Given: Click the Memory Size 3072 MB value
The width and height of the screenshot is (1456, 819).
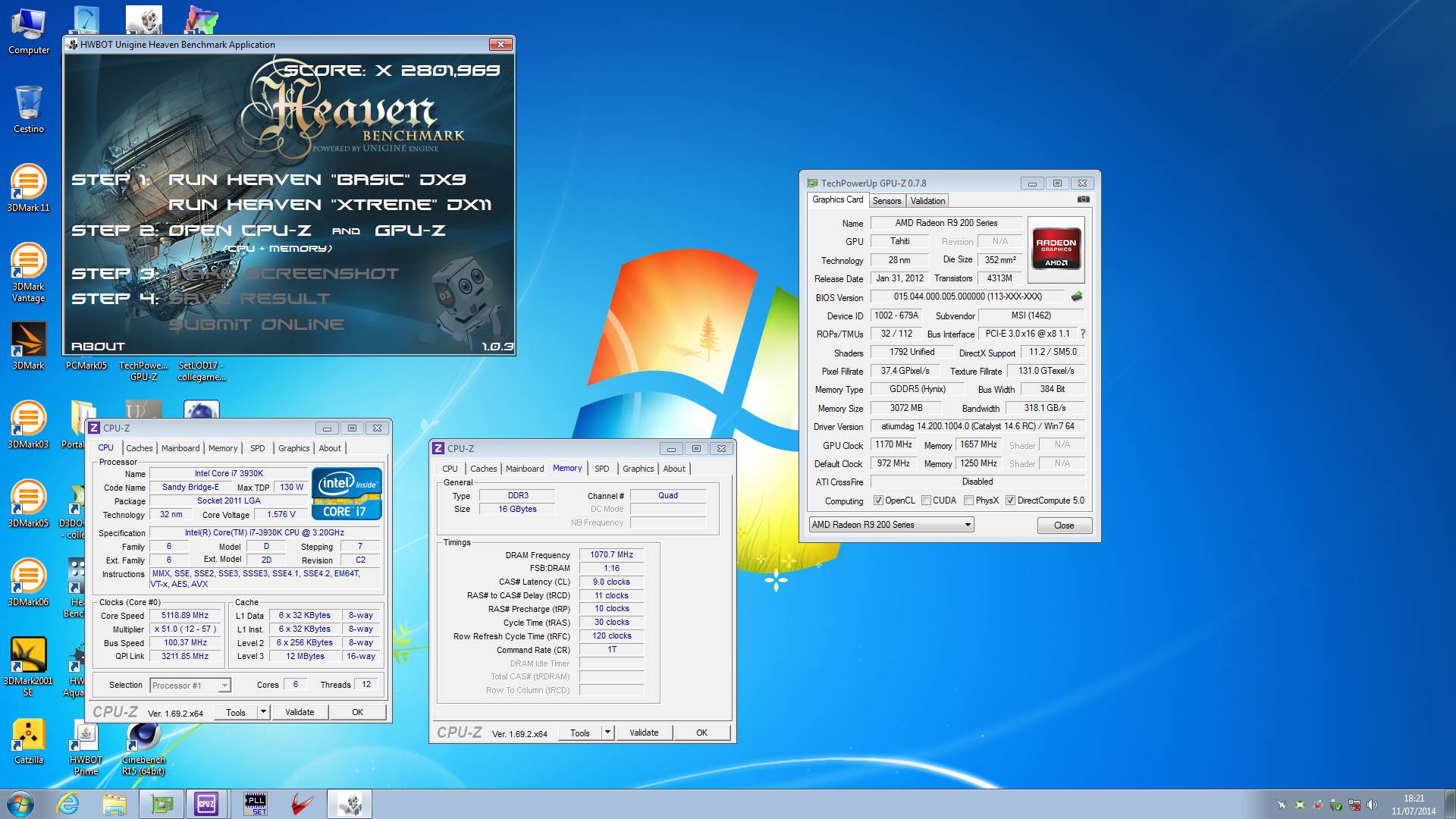Looking at the screenshot, I should tap(906, 408).
